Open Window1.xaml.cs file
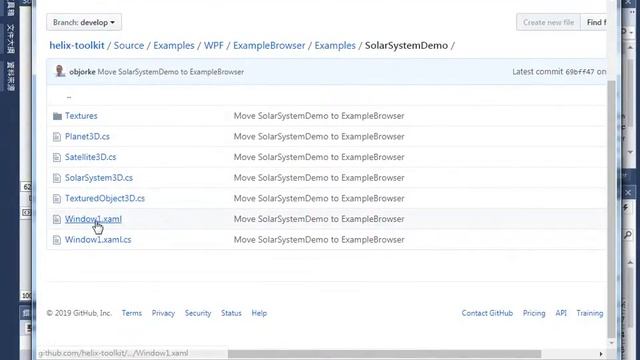The height and width of the screenshot is (360, 640). tap(98, 240)
